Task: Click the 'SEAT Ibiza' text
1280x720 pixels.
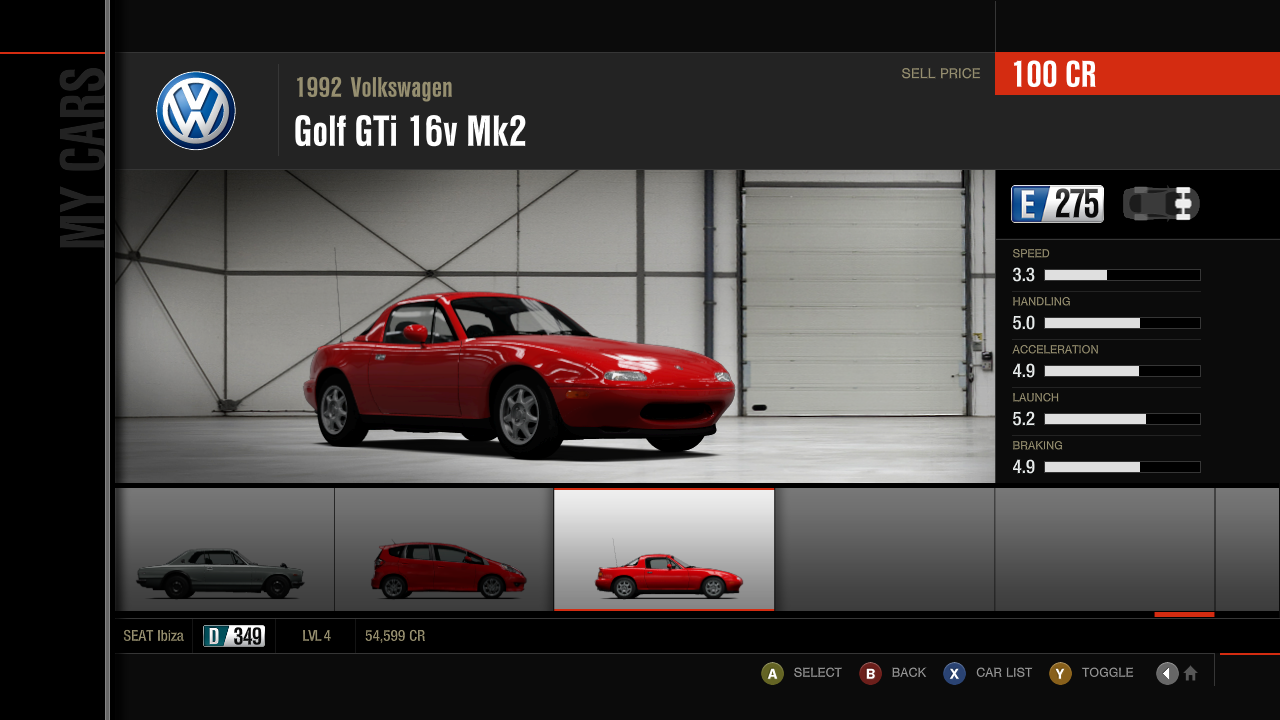Action: click(x=153, y=636)
